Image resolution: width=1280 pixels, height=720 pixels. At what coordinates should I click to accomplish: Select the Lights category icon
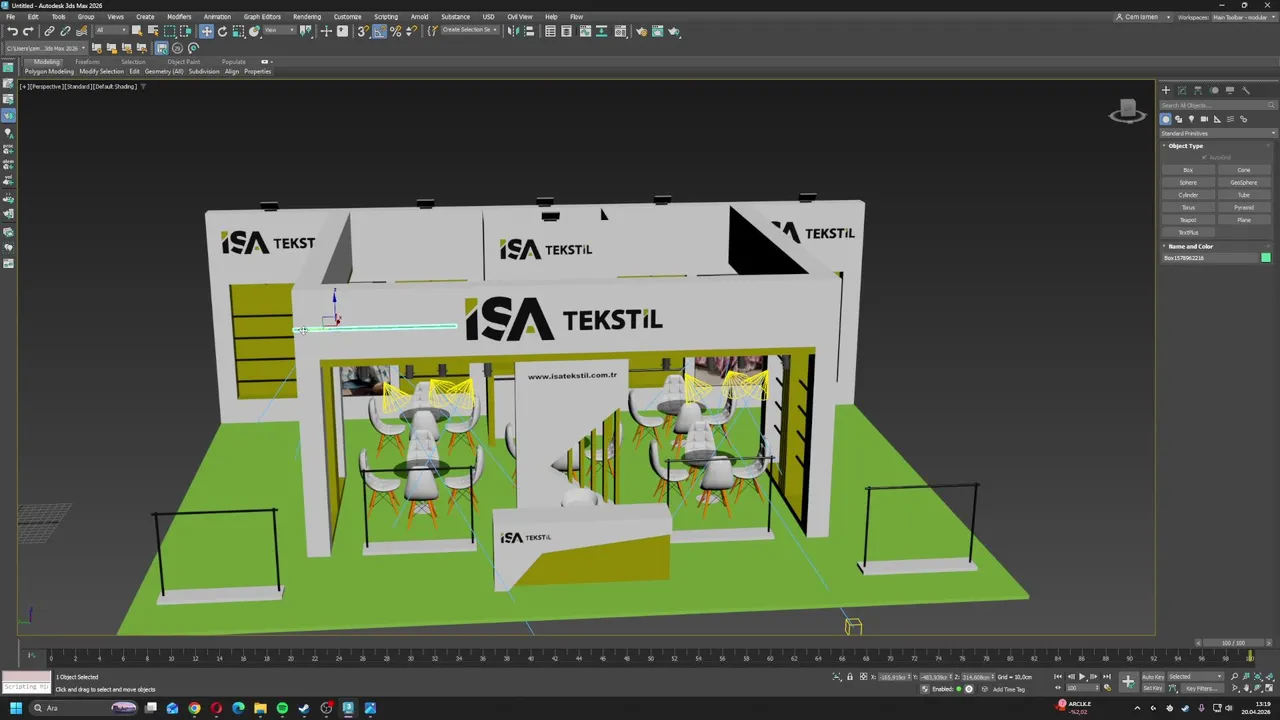point(1191,119)
